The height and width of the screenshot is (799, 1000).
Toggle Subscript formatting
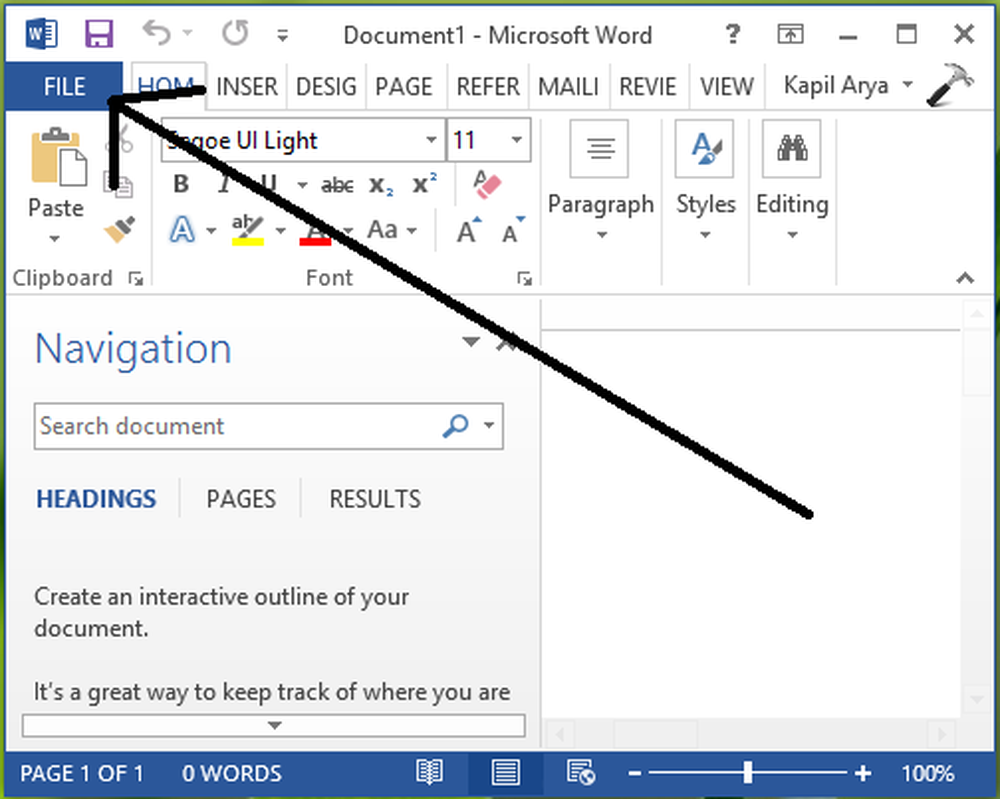coord(381,185)
